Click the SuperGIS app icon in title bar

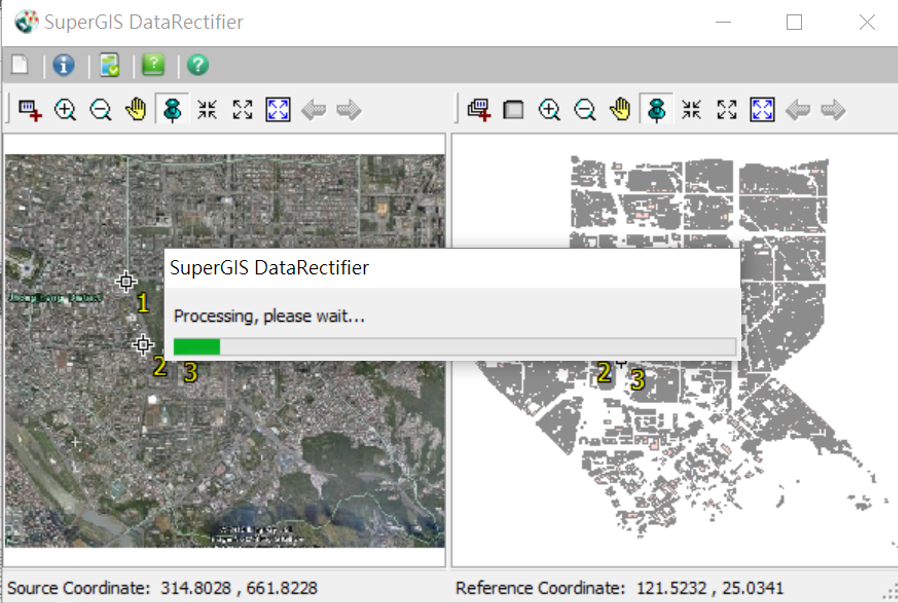click(x=26, y=22)
